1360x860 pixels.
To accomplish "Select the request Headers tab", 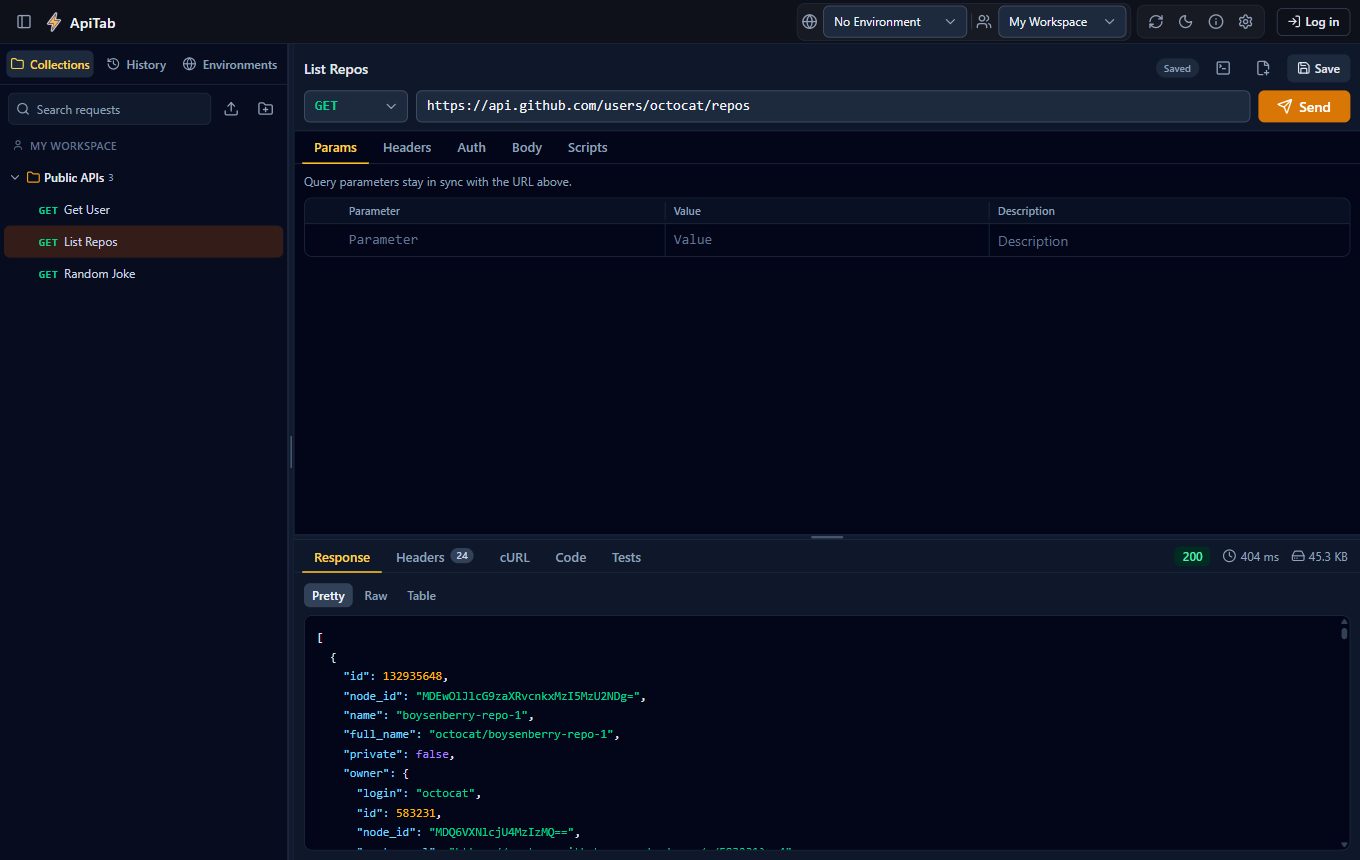I will click(x=407, y=147).
